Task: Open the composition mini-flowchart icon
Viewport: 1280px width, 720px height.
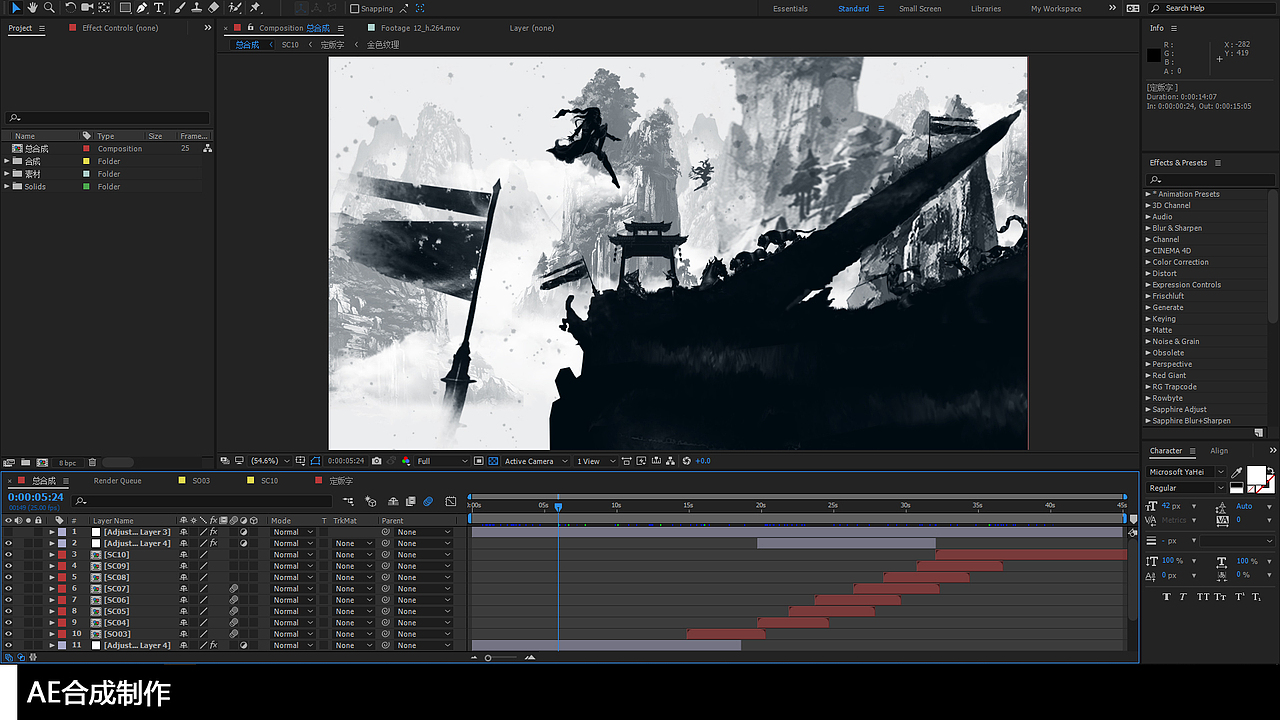Action: [x=348, y=501]
